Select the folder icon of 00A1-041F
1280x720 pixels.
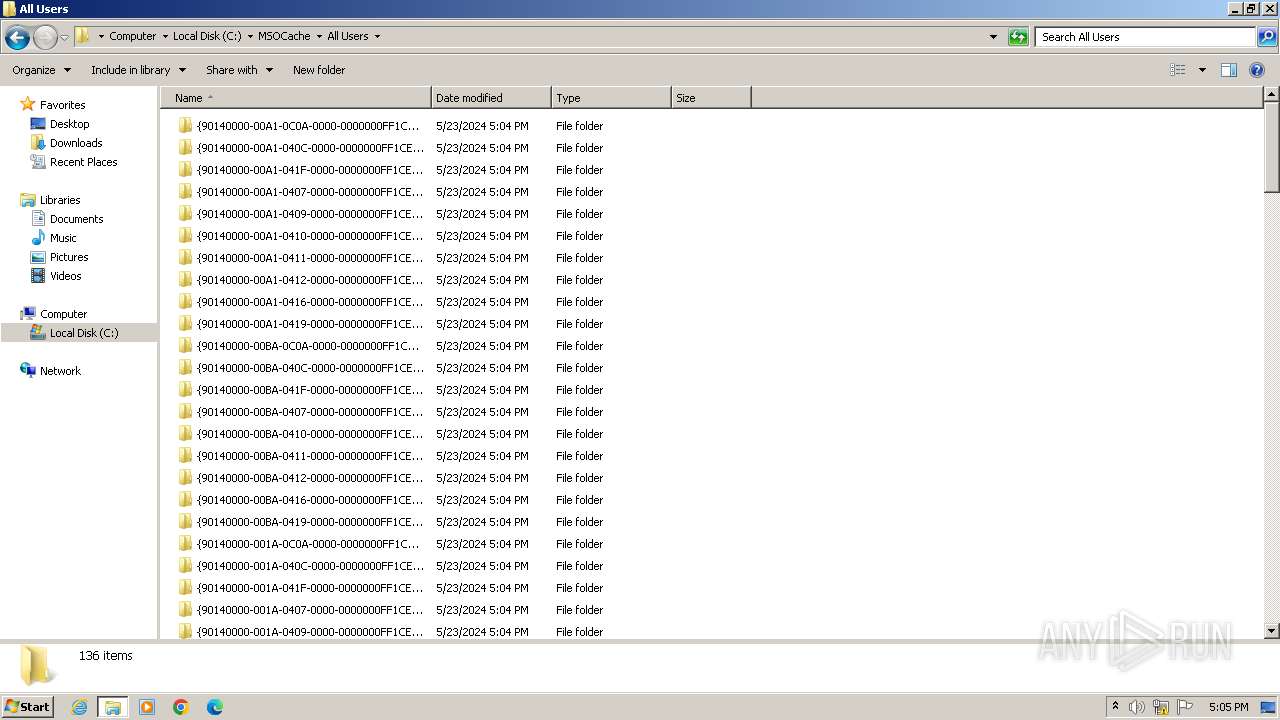[x=185, y=170]
